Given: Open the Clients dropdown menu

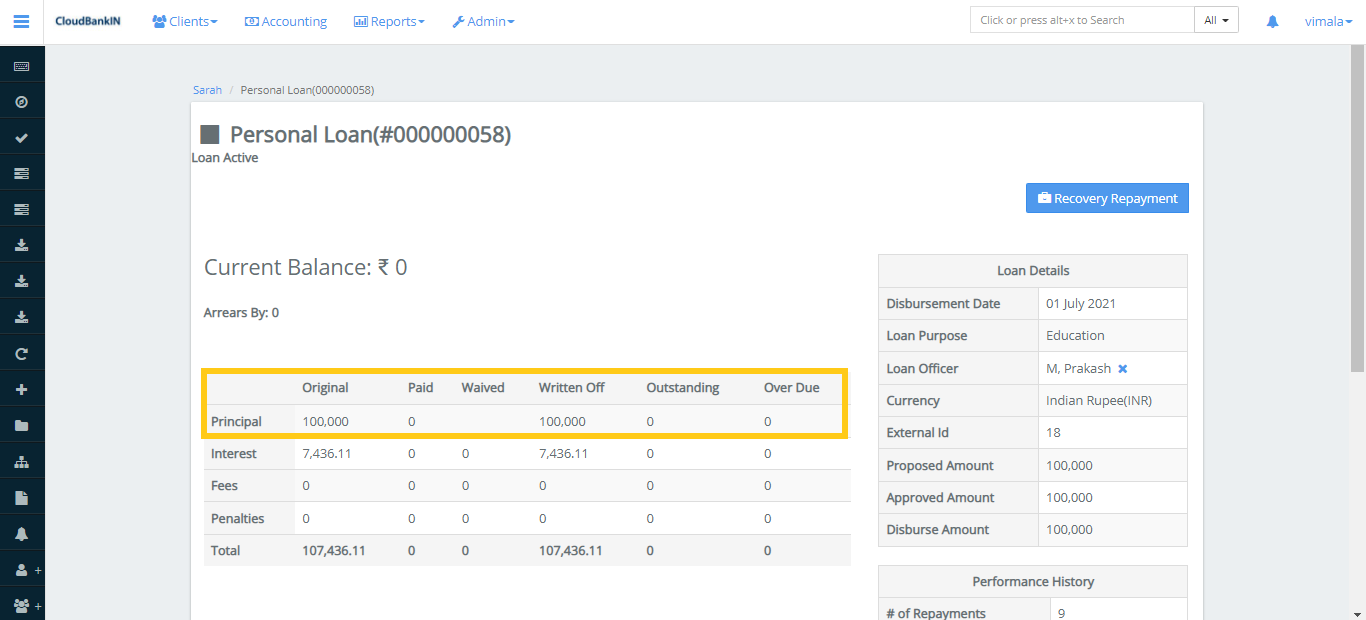Looking at the screenshot, I should (184, 20).
